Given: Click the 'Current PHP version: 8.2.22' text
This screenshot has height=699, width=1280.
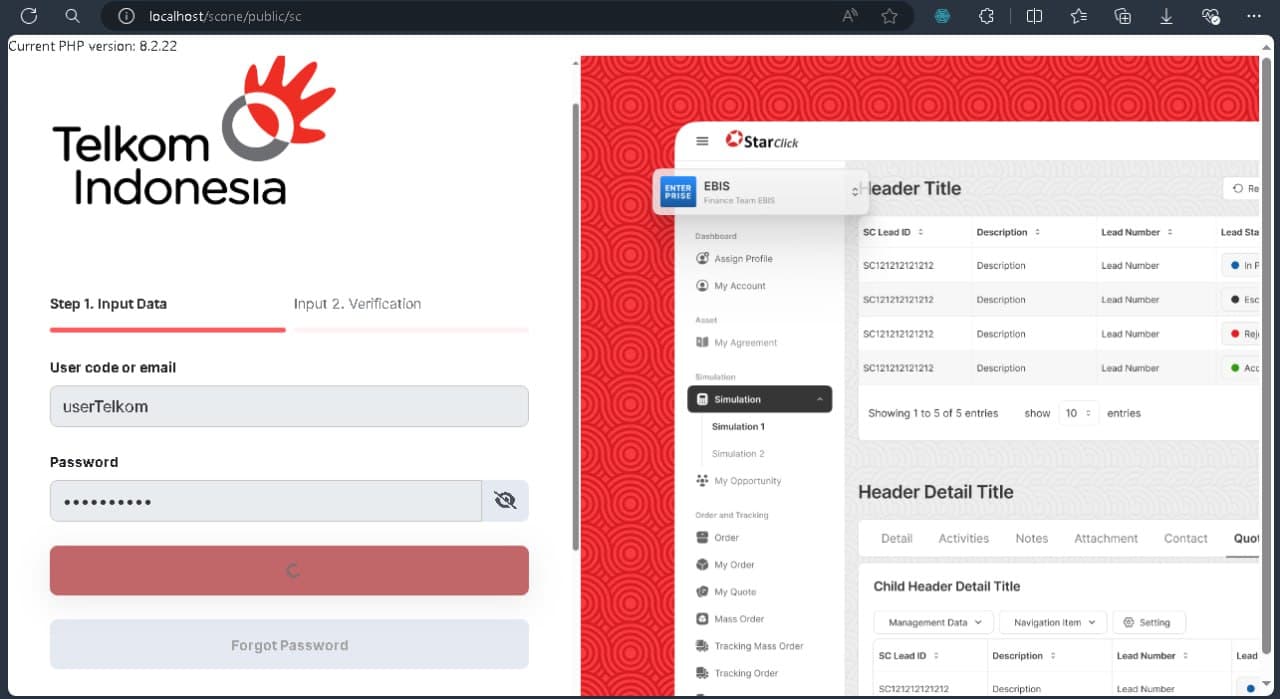Looking at the screenshot, I should (92, 46).
